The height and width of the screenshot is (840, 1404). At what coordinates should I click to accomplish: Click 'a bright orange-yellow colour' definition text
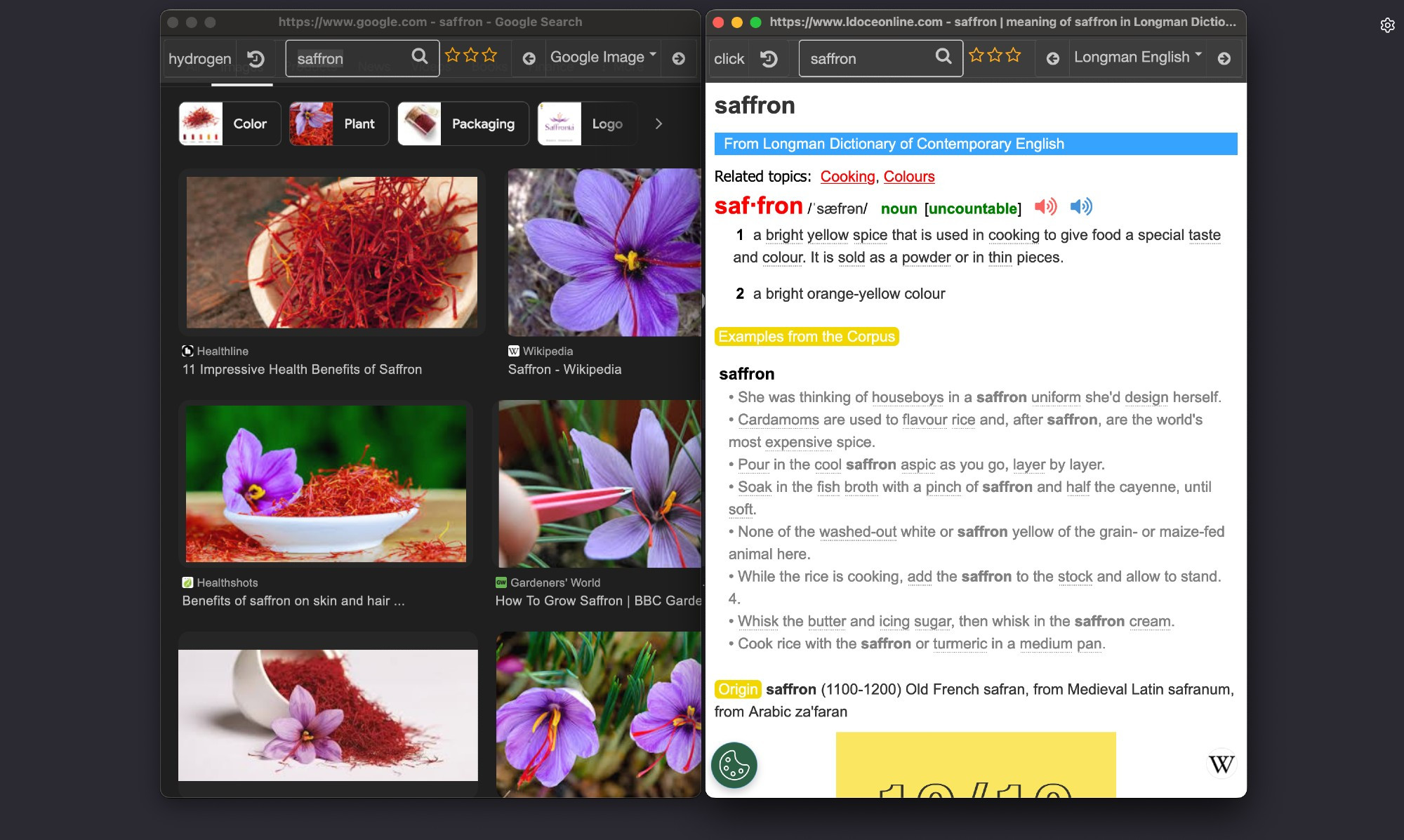(849, 295)
